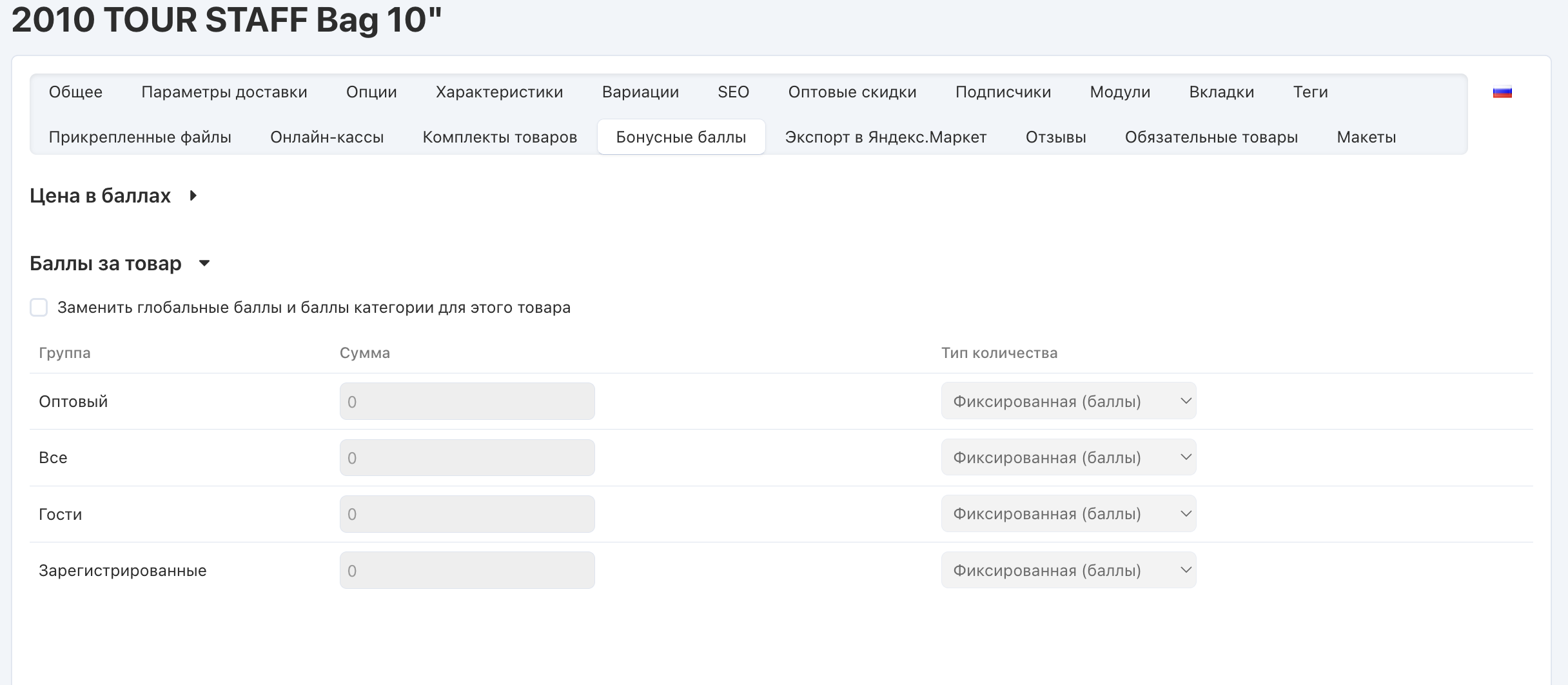Open quantity type dropdown for Оптовый
The width and height of the screenshot is (1568, 685).
pyautogui.click(x=1068, y=401)
